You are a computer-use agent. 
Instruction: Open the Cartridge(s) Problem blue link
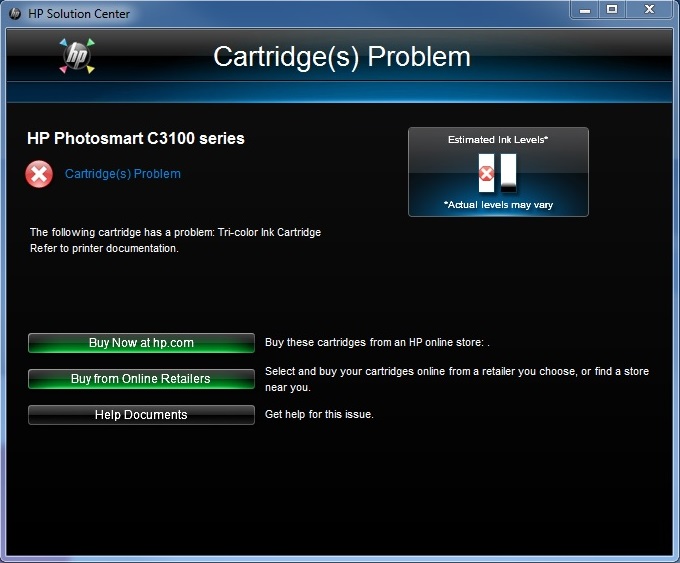click(123, 174)
